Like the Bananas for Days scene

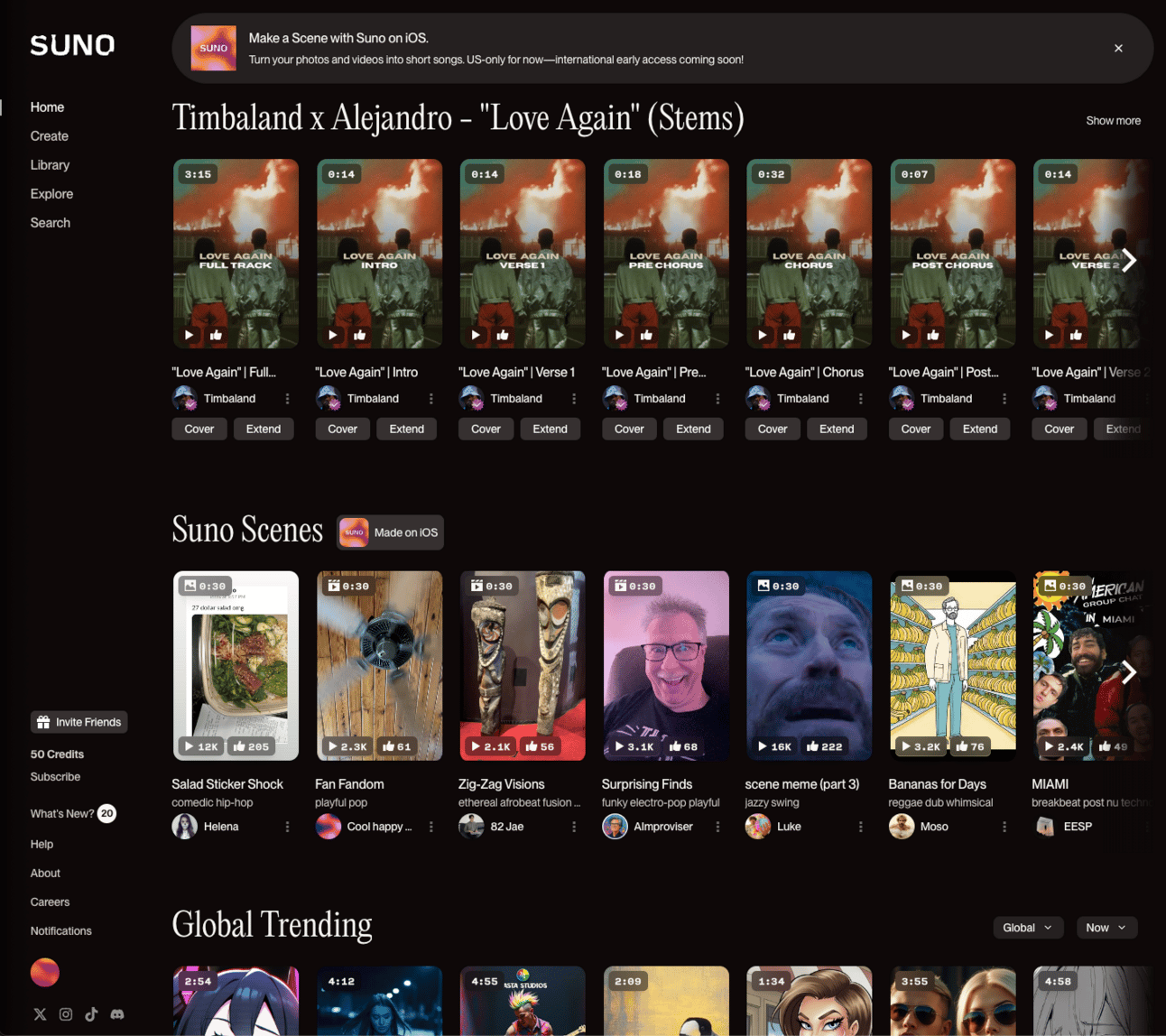[x=971, y=746]
